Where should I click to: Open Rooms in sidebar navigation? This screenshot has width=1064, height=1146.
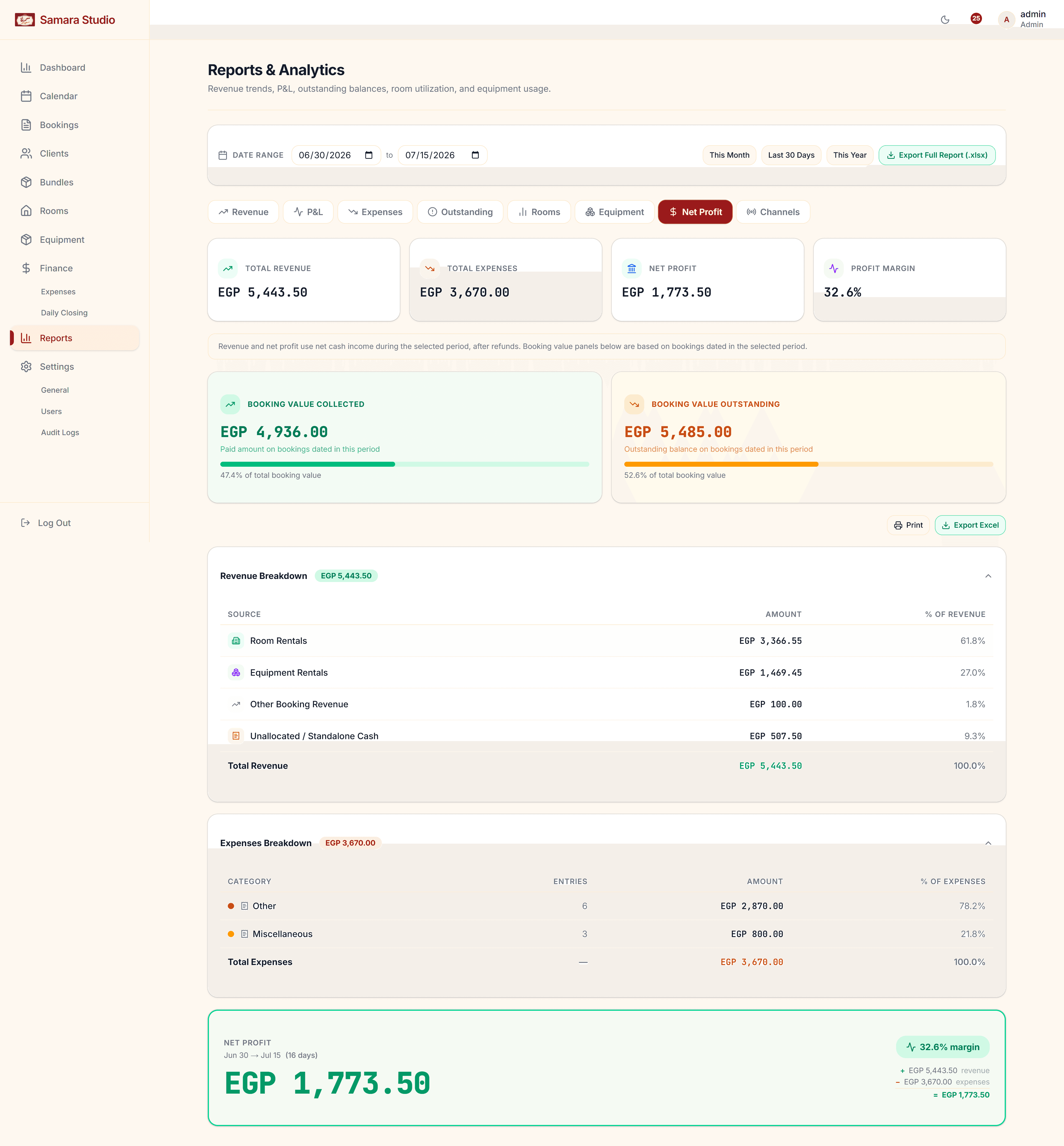75,211
